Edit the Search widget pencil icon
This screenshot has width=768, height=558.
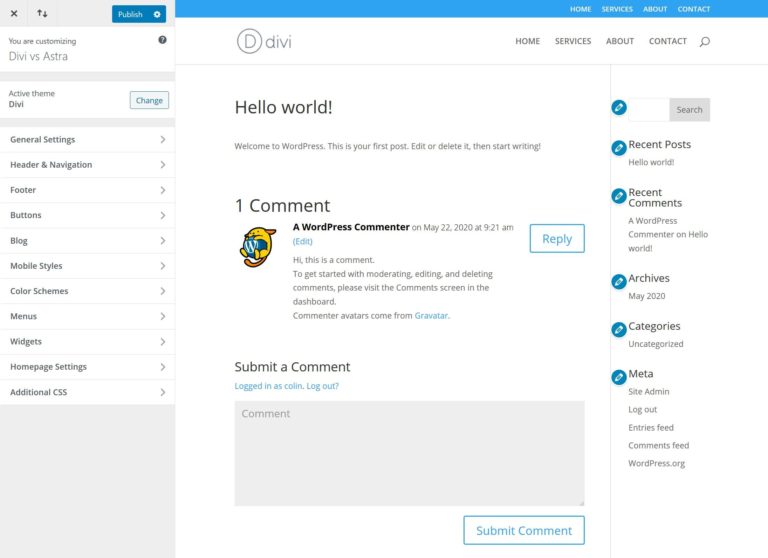(x=619, y=107)
